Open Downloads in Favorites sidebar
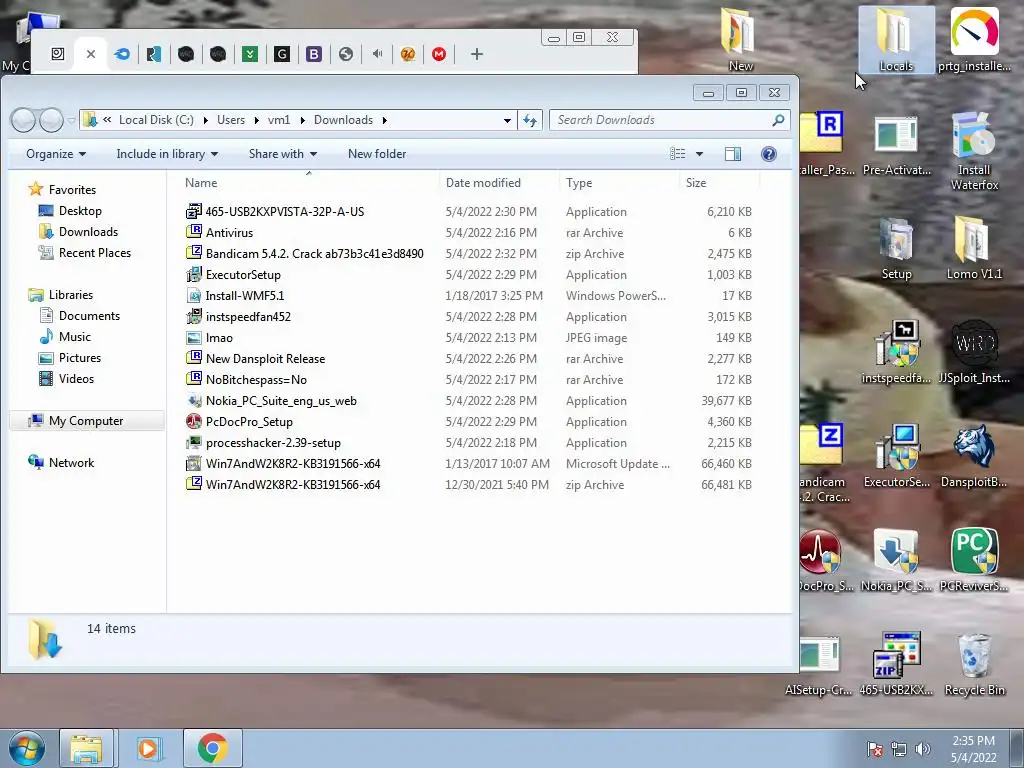The height and width of the screenshot is (768, 1024). click(88, 232)
